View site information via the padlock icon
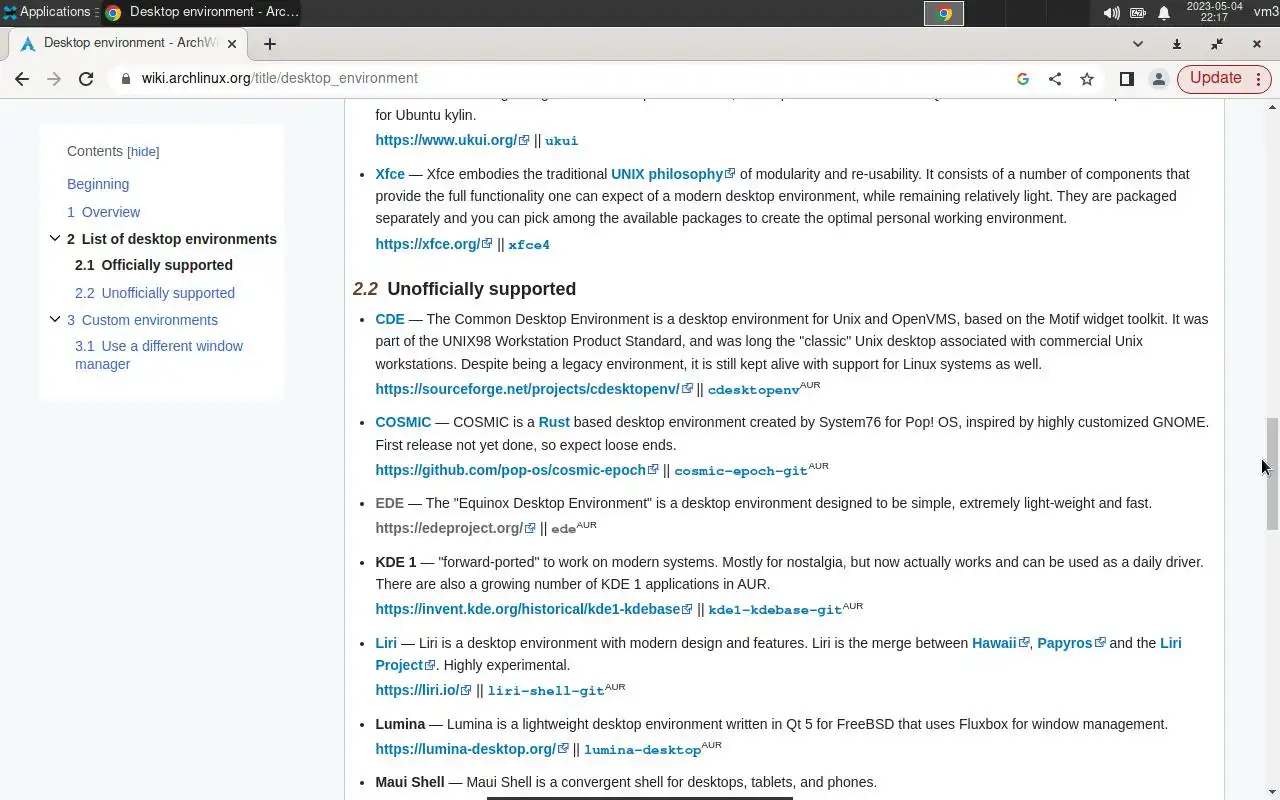1280x800 pixels. [x=125, y=79]
